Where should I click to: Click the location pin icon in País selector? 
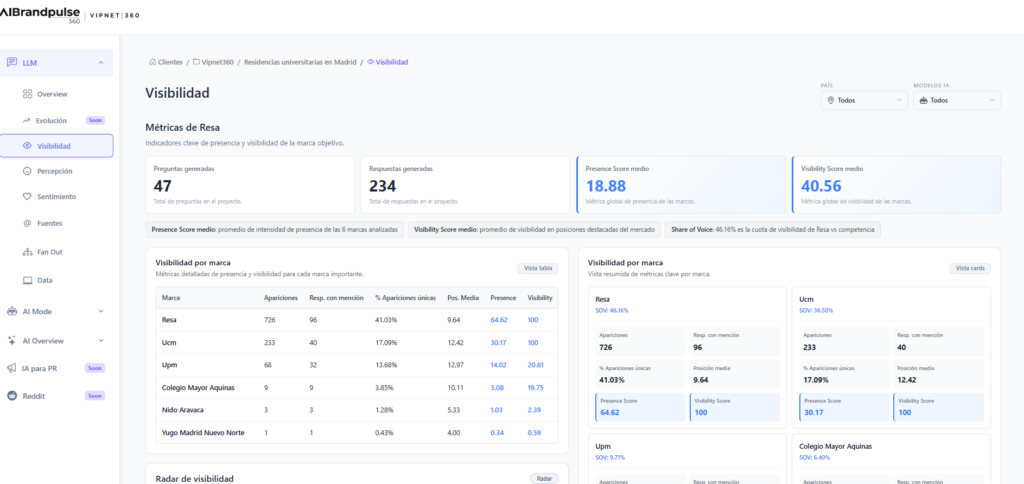coord(831,101)
